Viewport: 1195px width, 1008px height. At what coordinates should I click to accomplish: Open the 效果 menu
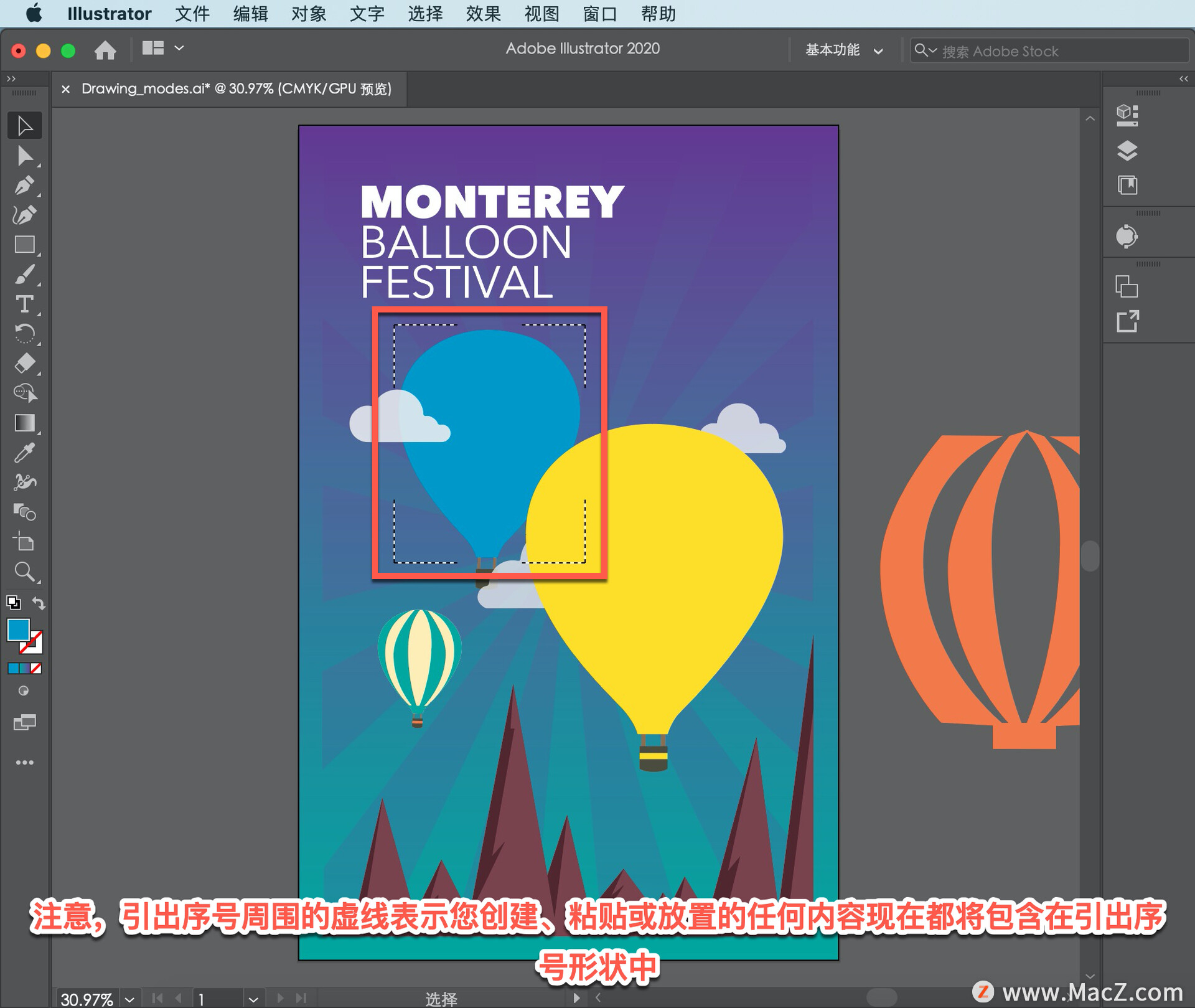click(x=483, y=14)
